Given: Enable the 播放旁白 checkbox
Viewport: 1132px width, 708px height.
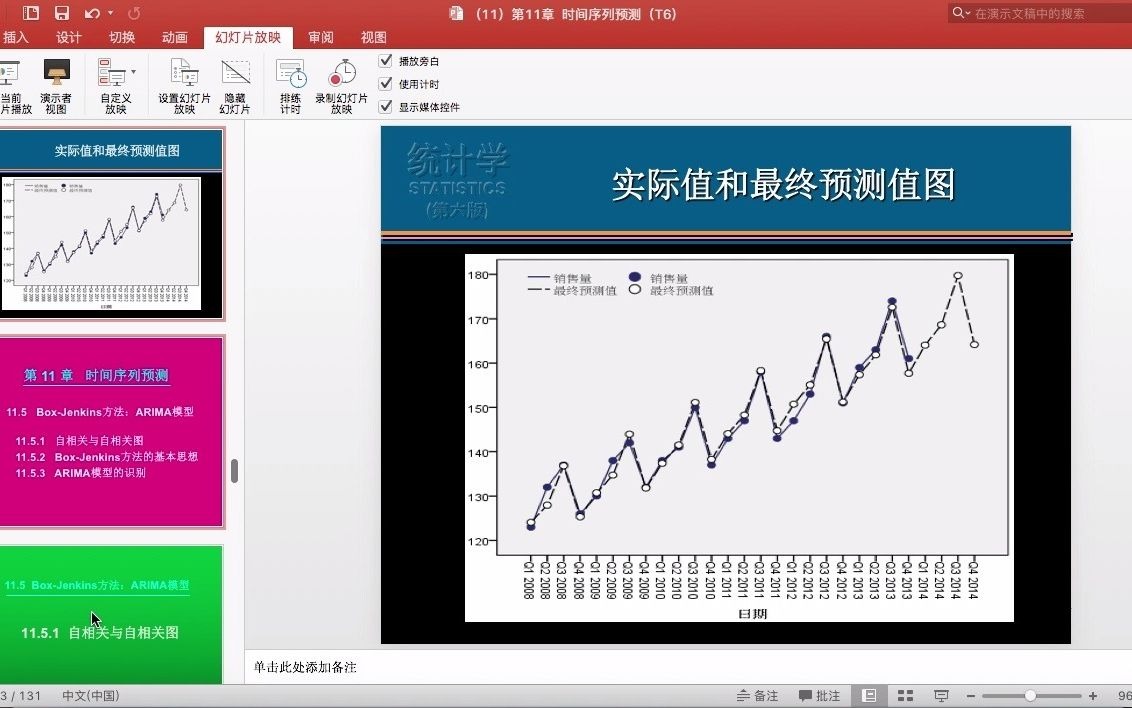Looking at the screenshot, I should 385,60.
